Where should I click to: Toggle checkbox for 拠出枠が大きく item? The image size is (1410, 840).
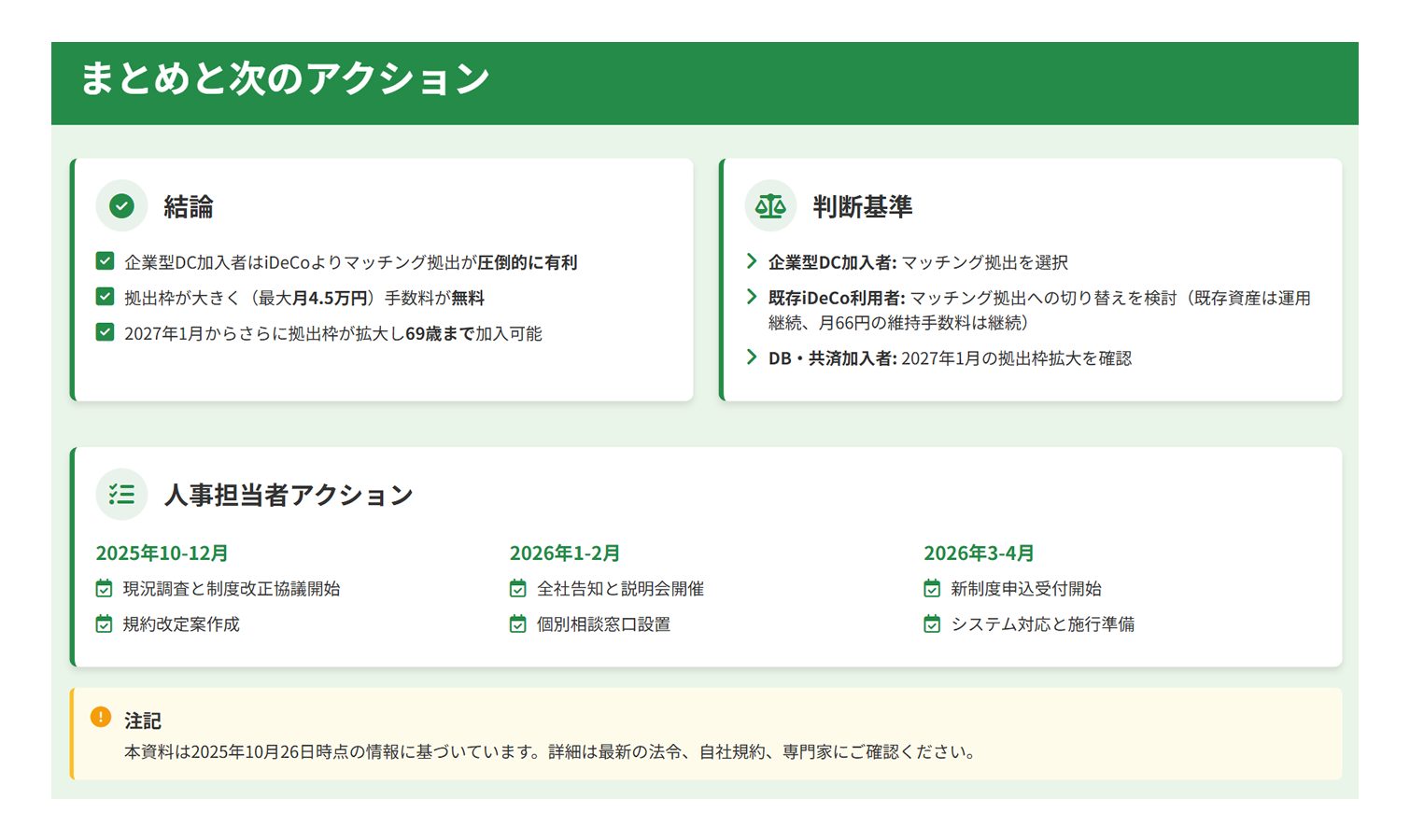pos(106,297)
